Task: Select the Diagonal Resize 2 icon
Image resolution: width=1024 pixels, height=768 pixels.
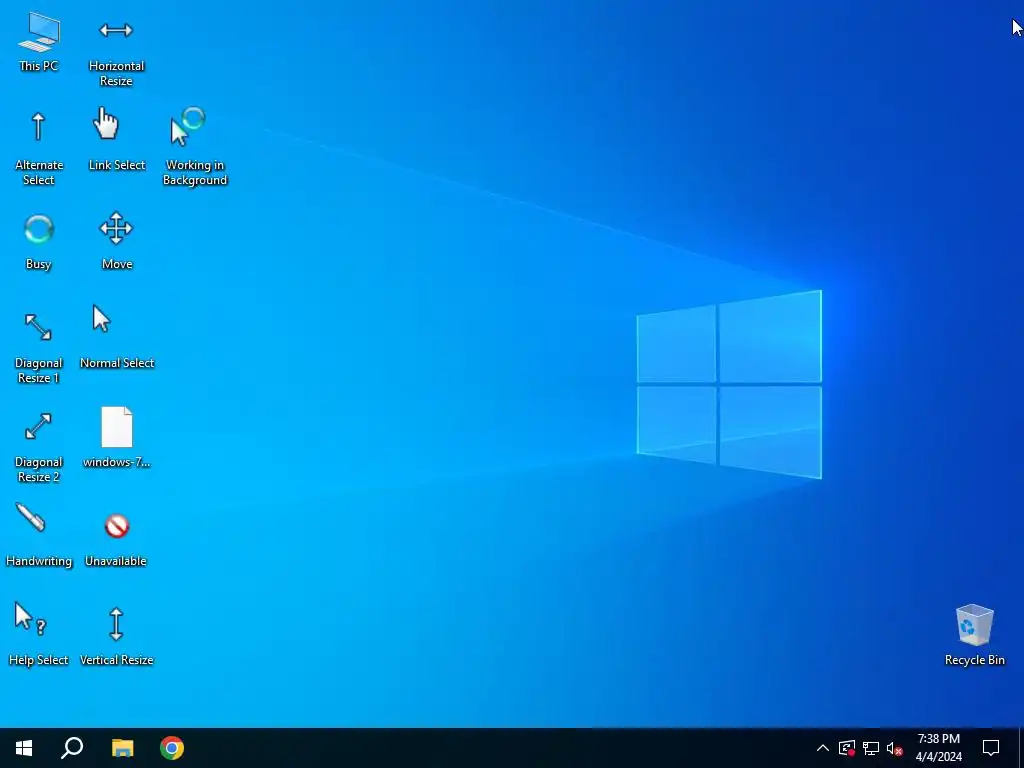Action: point(38,426)
